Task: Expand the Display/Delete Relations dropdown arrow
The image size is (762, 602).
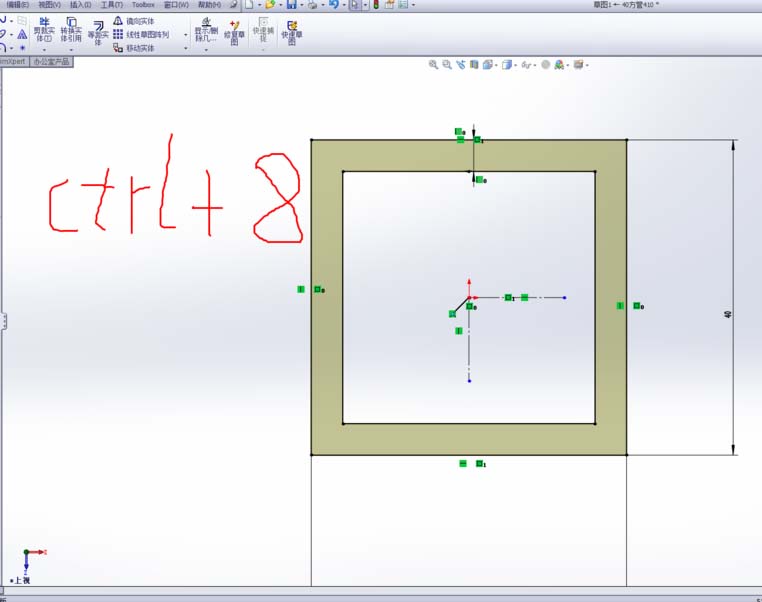Action: [206, 50]
